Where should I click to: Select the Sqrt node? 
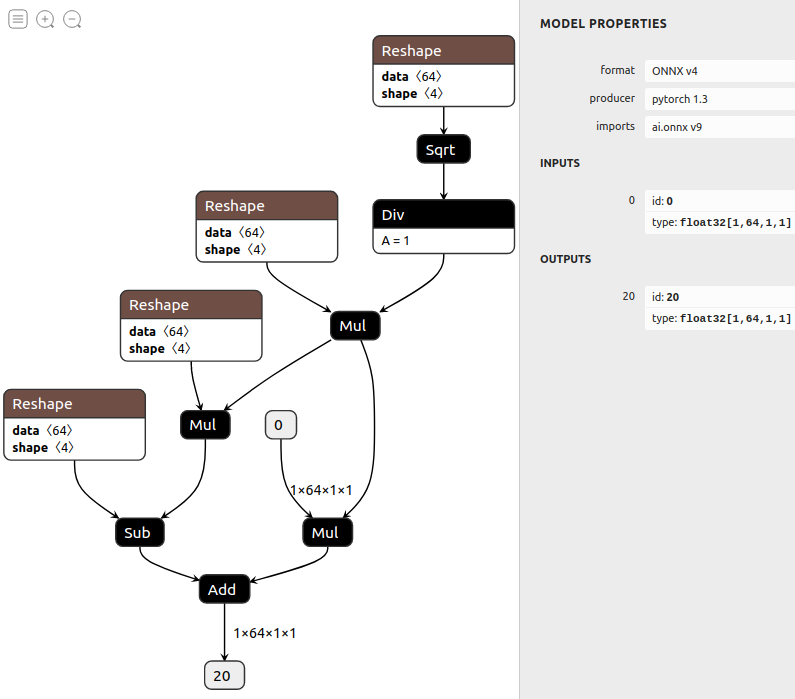tap(443, 150)
